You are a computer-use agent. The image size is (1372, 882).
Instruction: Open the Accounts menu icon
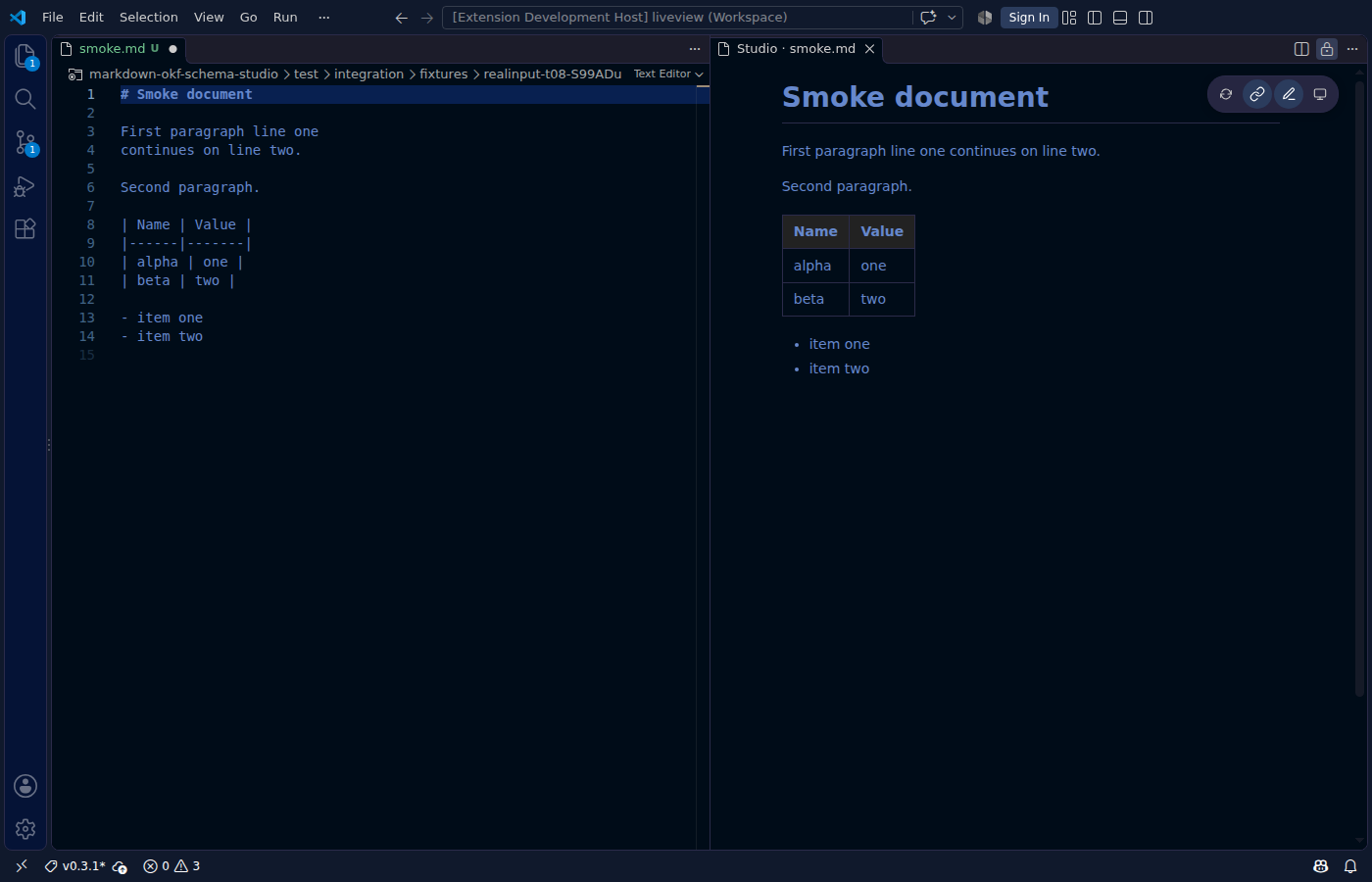tap(25, 786)
